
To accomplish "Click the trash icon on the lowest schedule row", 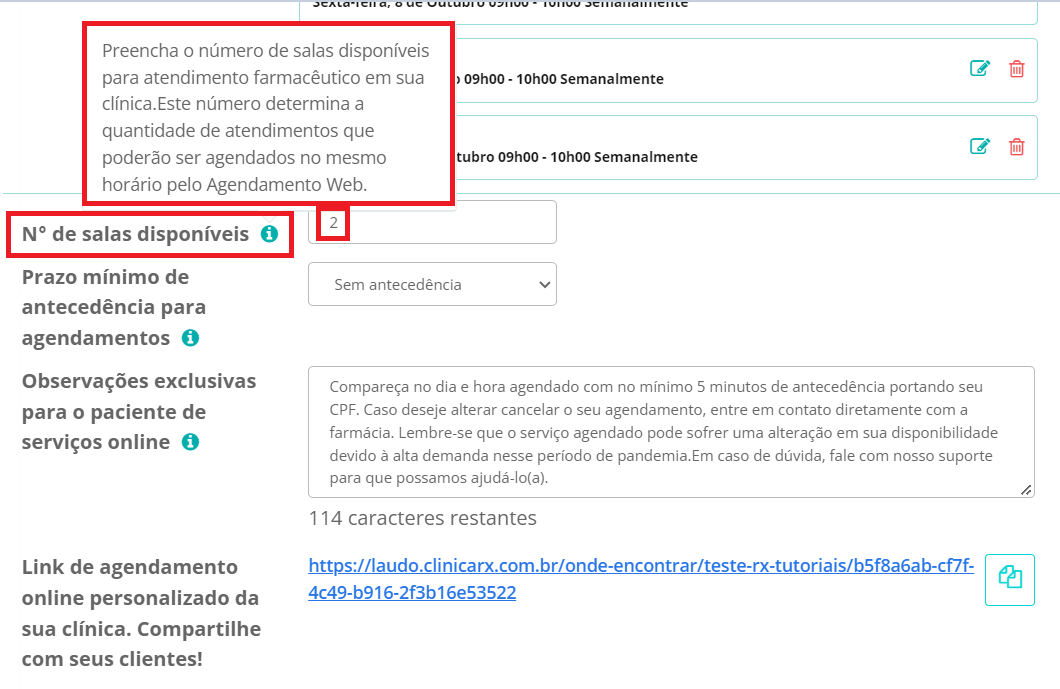I will (1017, 147).
